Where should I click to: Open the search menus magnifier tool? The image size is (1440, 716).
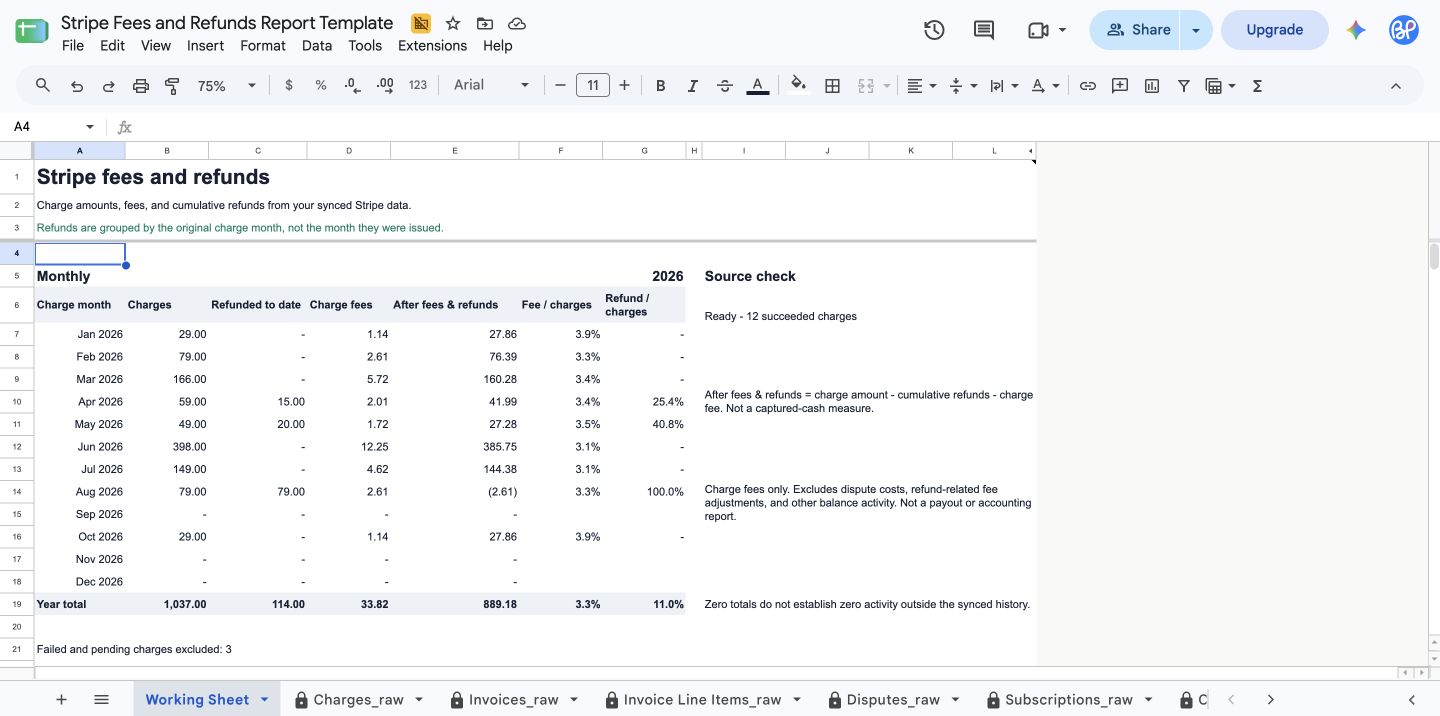[x=43, y=86]
